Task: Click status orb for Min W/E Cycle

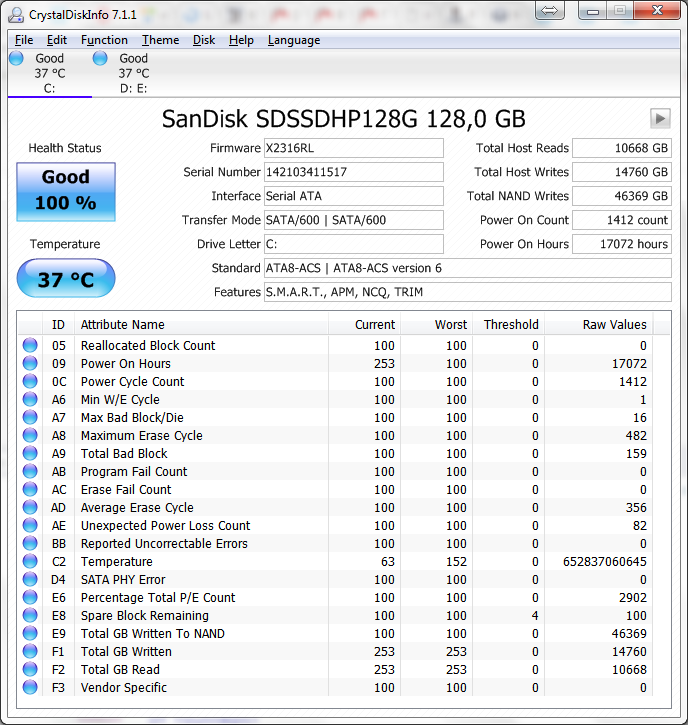Action: [x=30, y=399]
